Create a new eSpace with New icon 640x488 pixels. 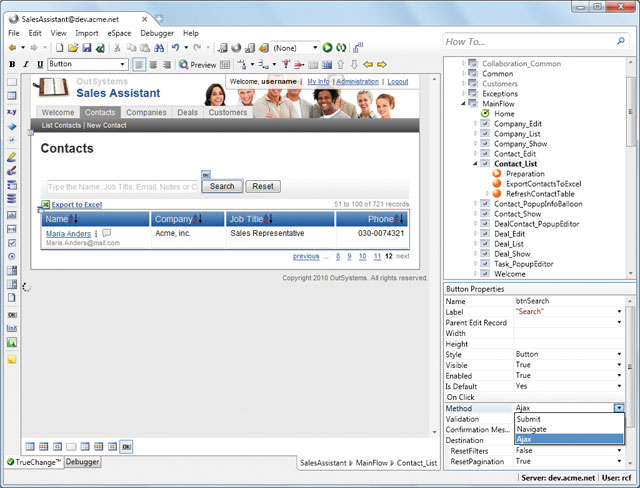pos(60,48)
